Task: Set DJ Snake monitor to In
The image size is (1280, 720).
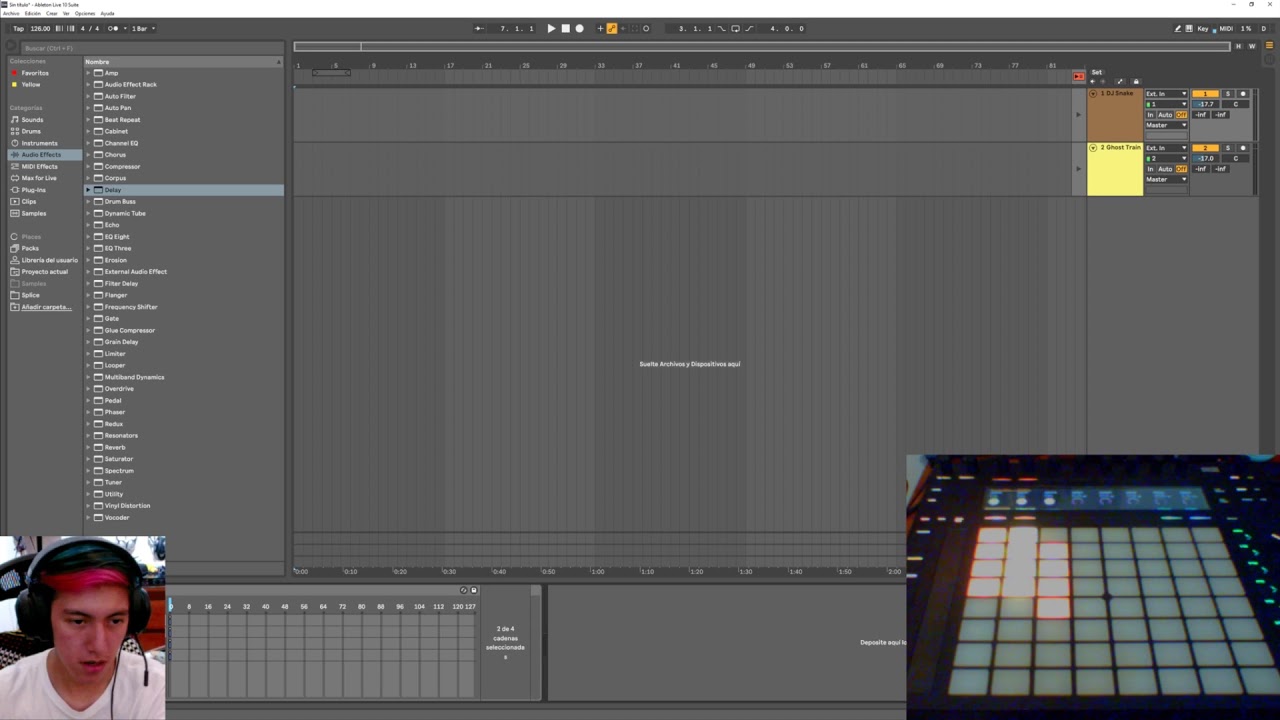Action: (1150, 115)
